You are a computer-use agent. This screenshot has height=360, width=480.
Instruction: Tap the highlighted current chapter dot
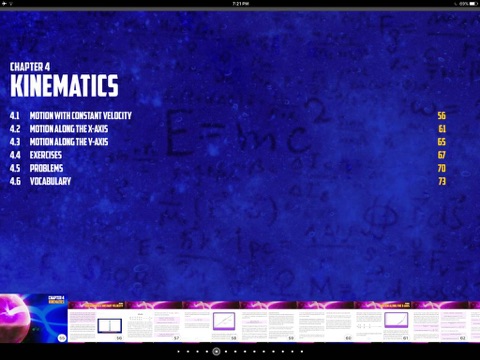click(x=216, y=351)
